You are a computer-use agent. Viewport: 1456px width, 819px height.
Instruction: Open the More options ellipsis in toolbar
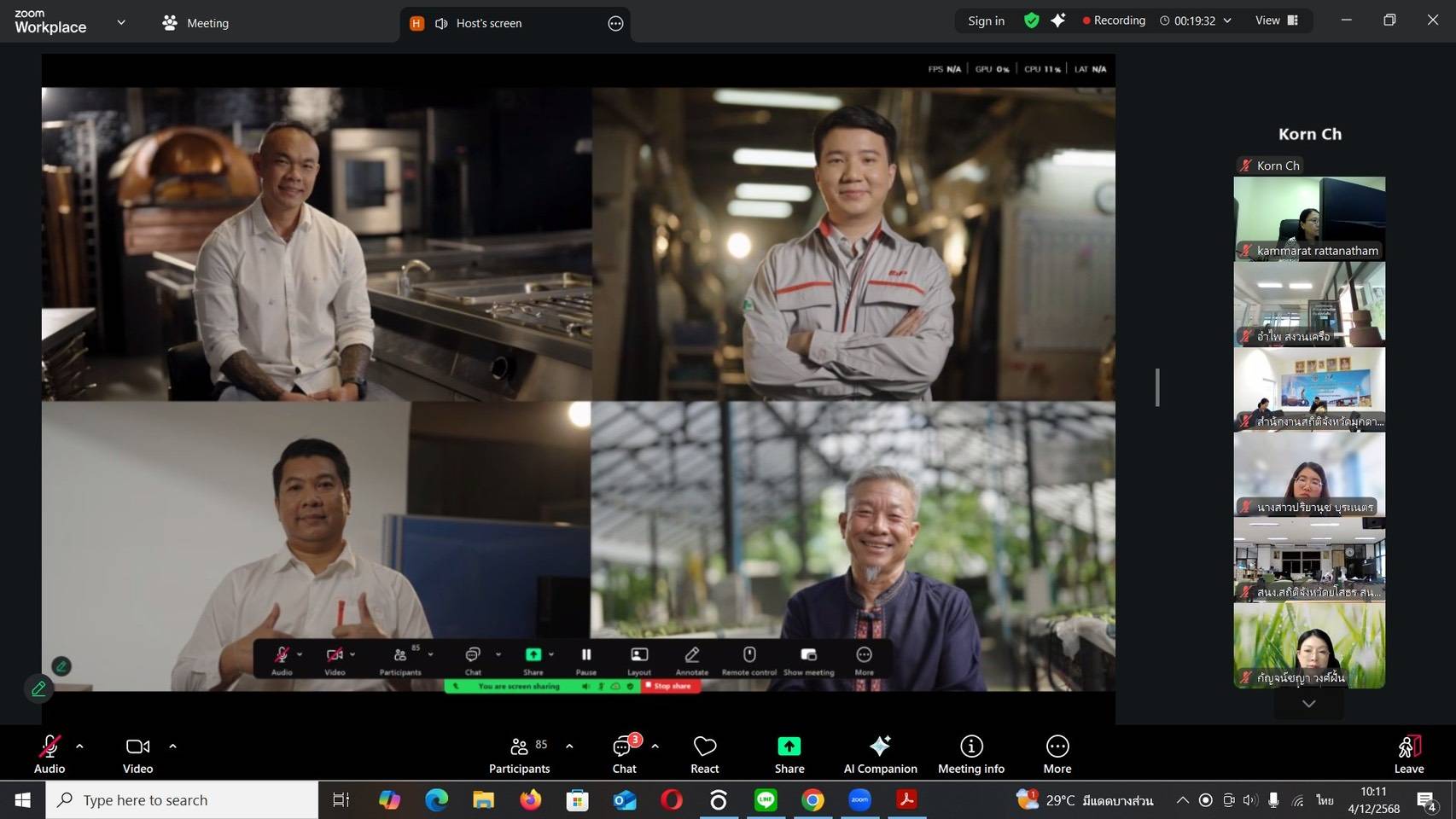[x=1057, y=753]
